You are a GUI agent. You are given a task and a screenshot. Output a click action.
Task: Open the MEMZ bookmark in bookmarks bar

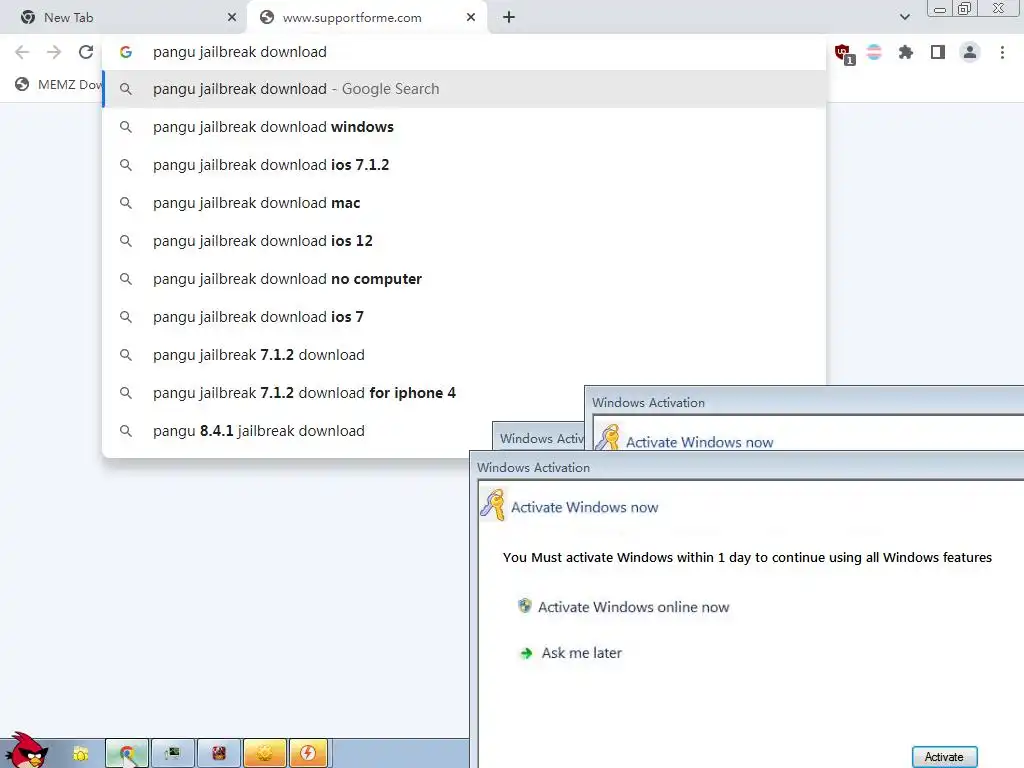coord(58,84)
